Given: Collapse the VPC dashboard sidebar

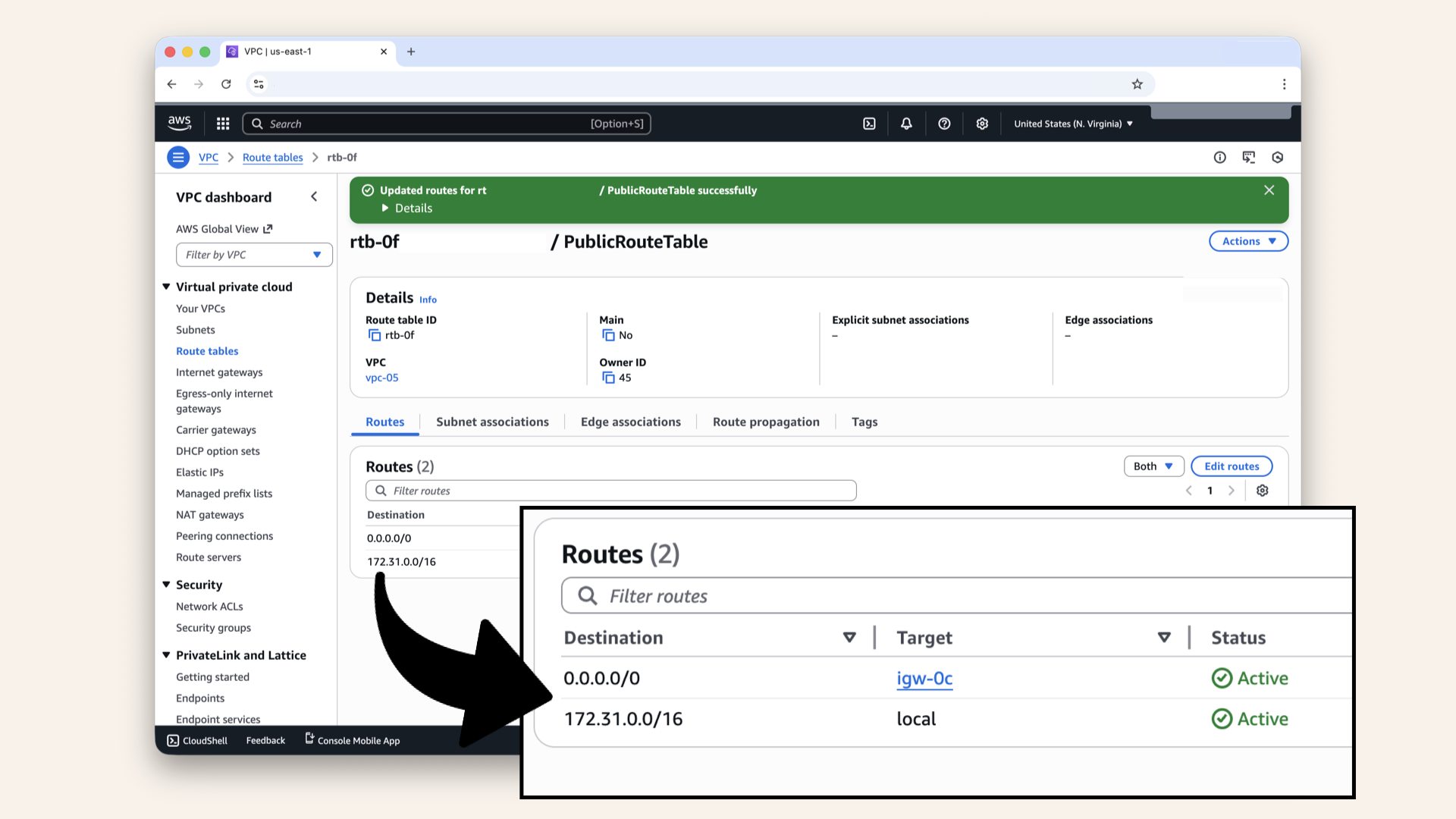Looking at the screenshot, I should 314,197.
